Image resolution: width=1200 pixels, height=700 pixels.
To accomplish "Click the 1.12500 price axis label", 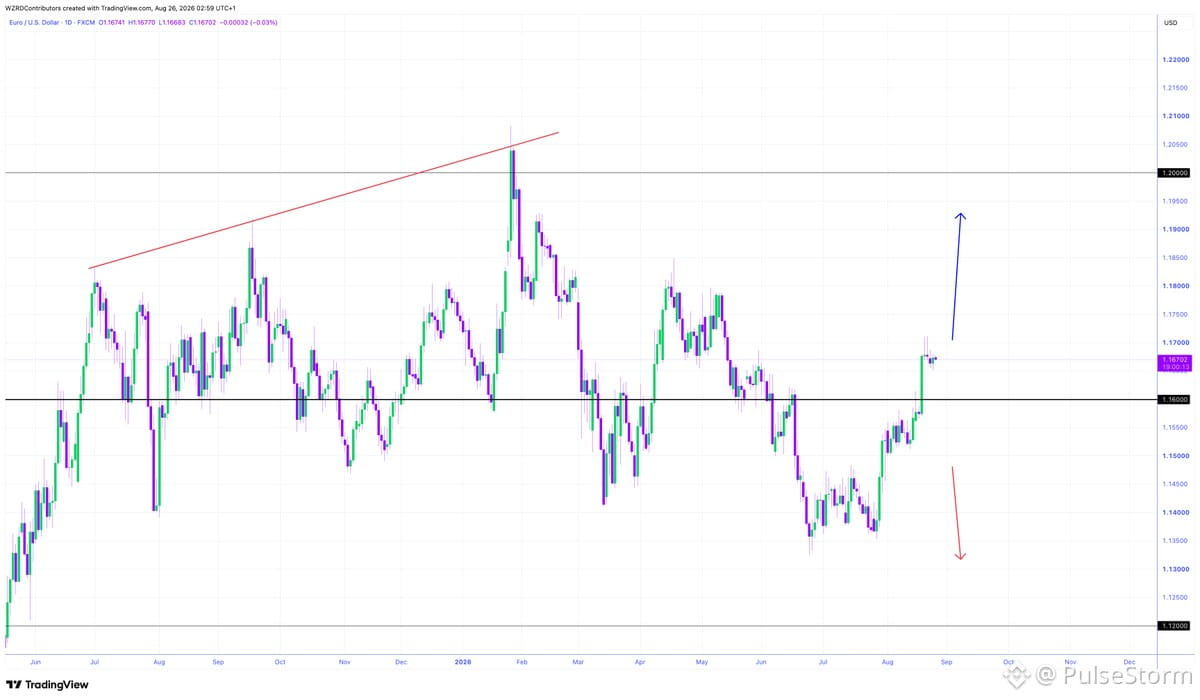I will point(1174,598).
